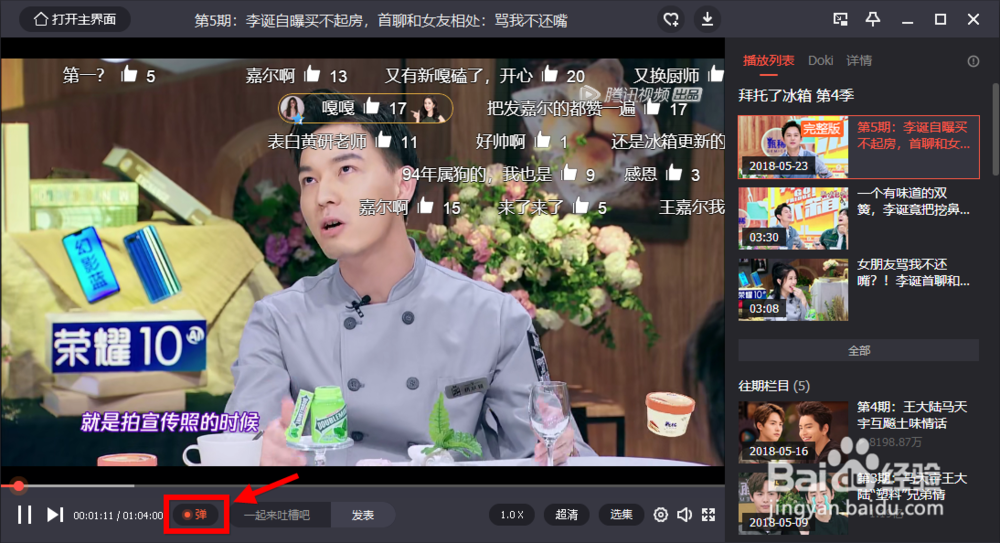Like the 94年属狗的 comment
The image size is (1000, 543).
tap(568, 172)
